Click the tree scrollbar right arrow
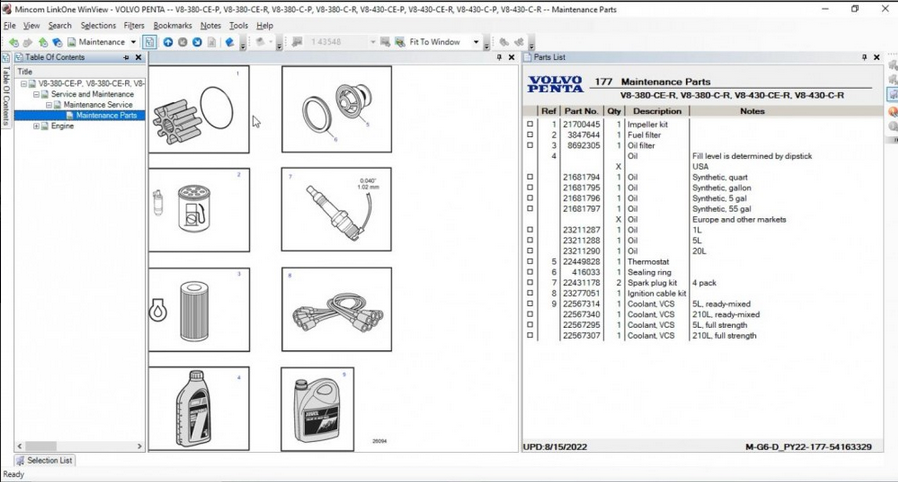Screen dimensions: 898x482 point(139,446)
